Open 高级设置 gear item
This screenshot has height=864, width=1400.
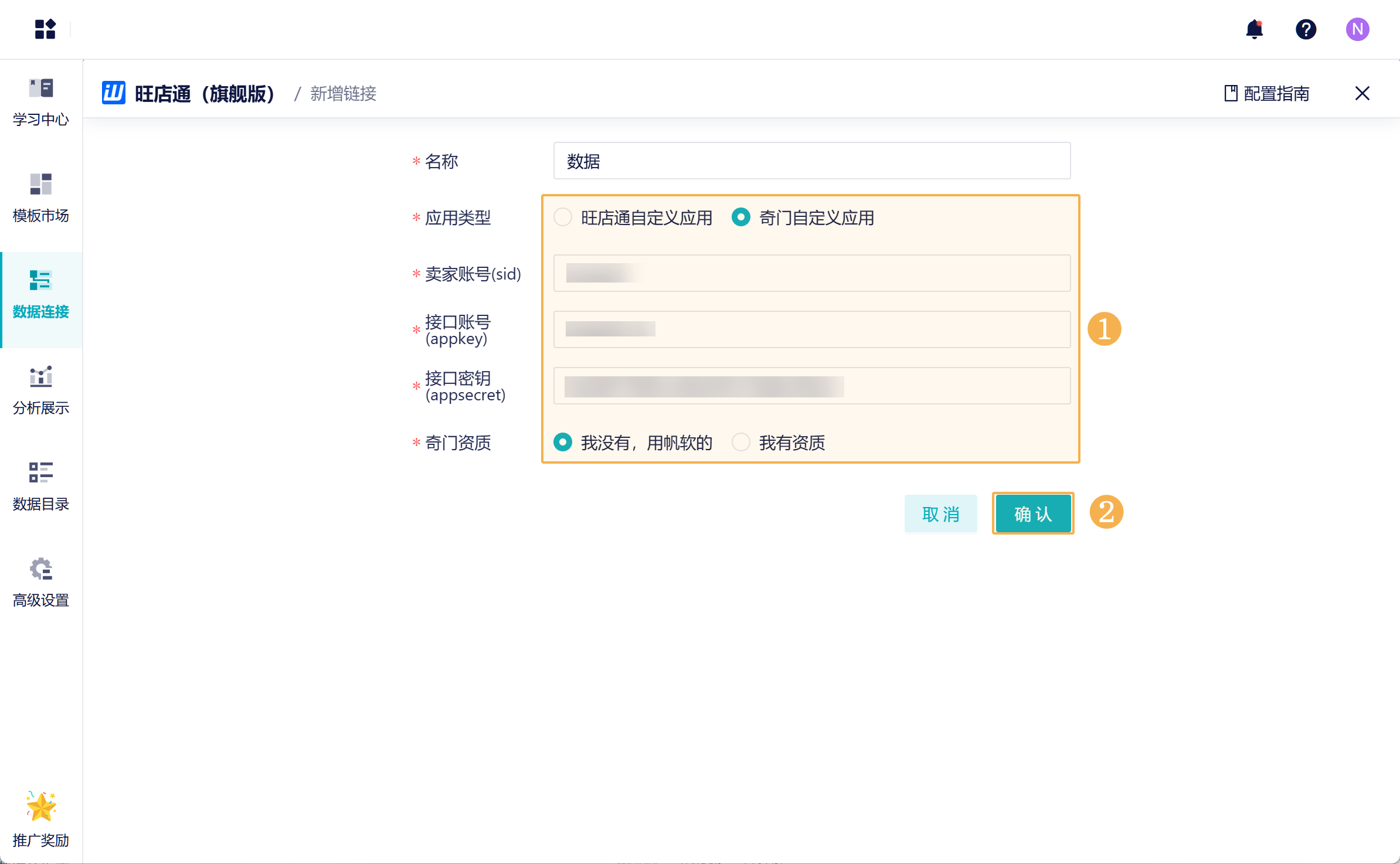point(41,583)
